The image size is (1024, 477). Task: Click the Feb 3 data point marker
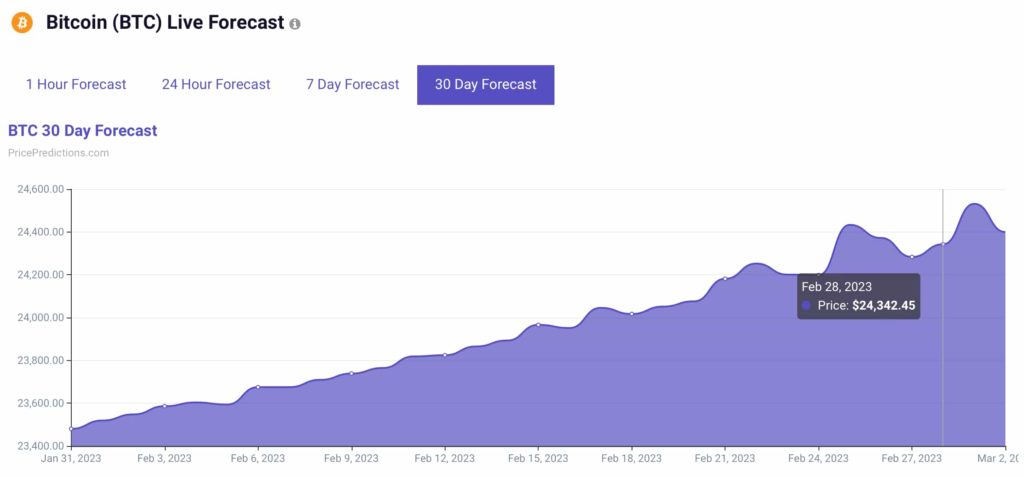pyautogui.click(x=165, y=406)
